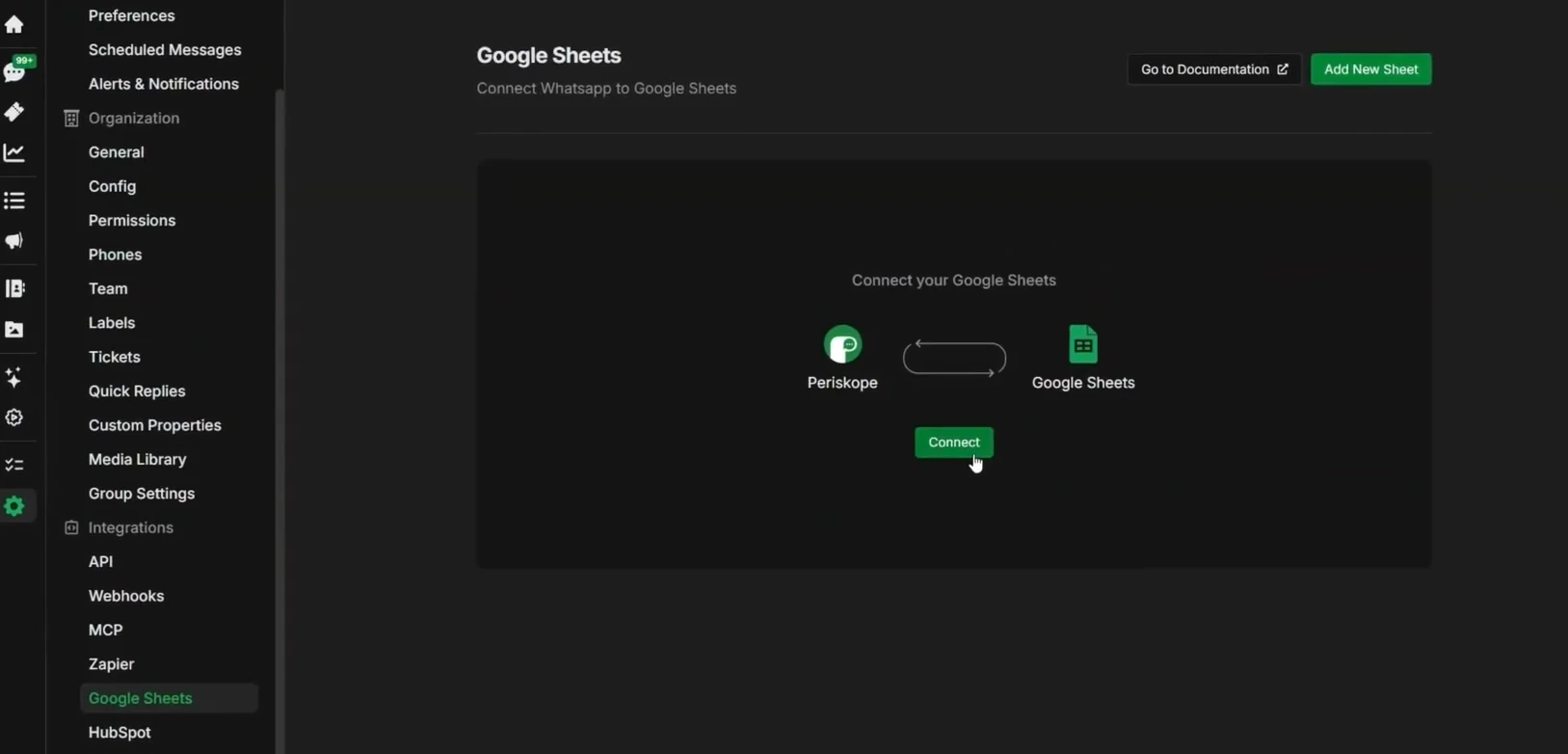
Task: Open the checklist tasks icon
Action: tap(13, 465)
